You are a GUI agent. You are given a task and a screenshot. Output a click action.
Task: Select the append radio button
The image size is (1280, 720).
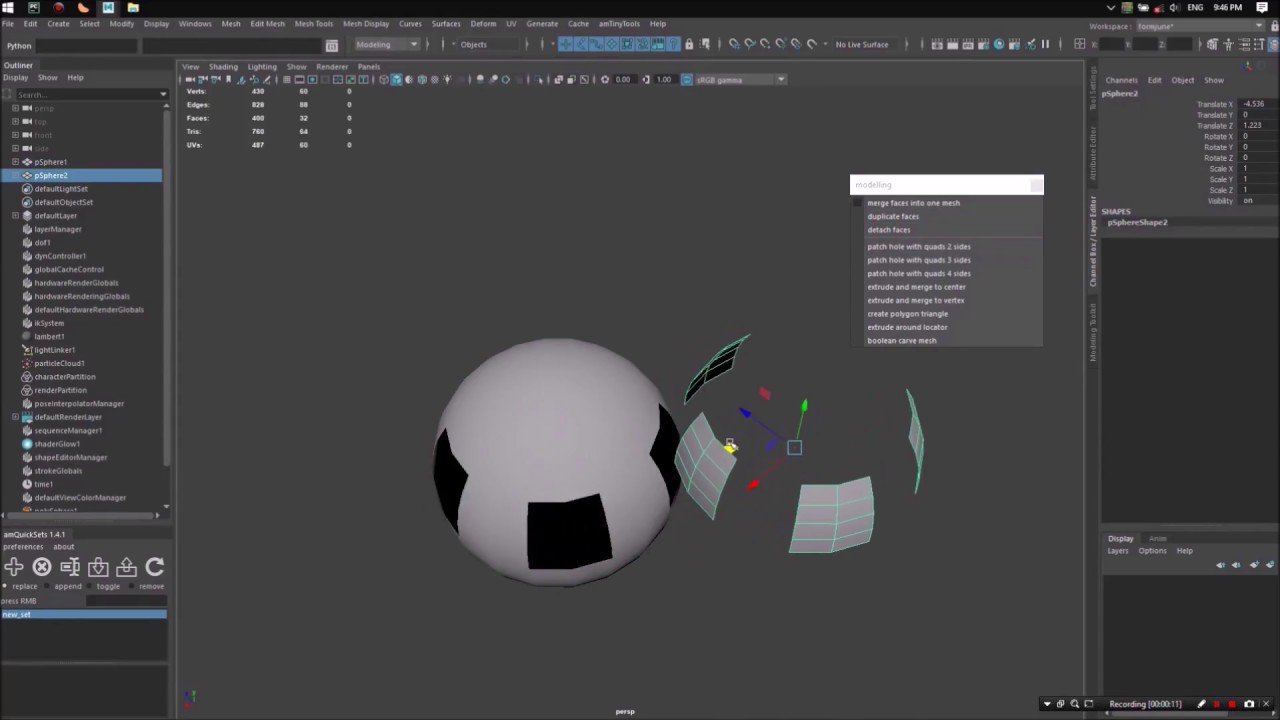(x=48, y=586)
